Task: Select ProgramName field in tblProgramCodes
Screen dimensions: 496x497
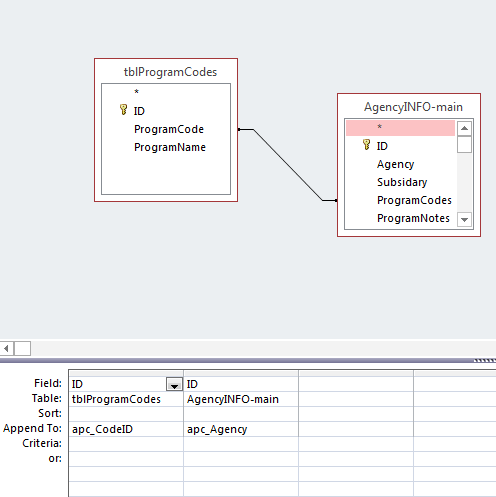Action: pyautogui.click(x=170, y=147)
